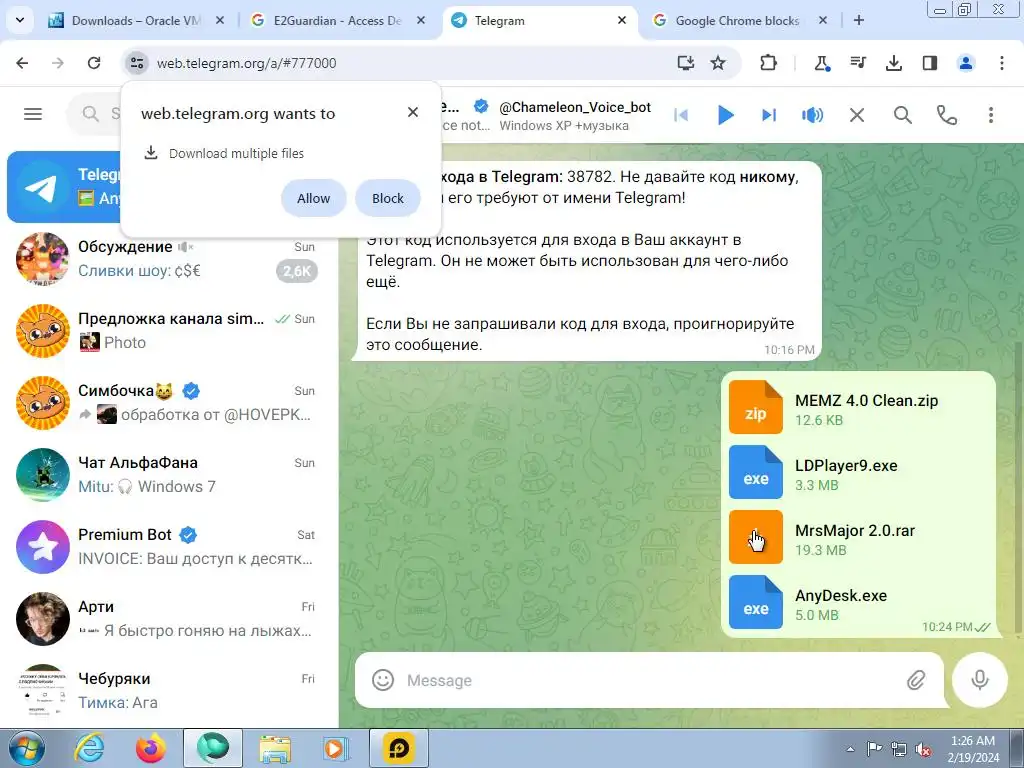Open Chrome three-dot menu

click(1001, 63)
